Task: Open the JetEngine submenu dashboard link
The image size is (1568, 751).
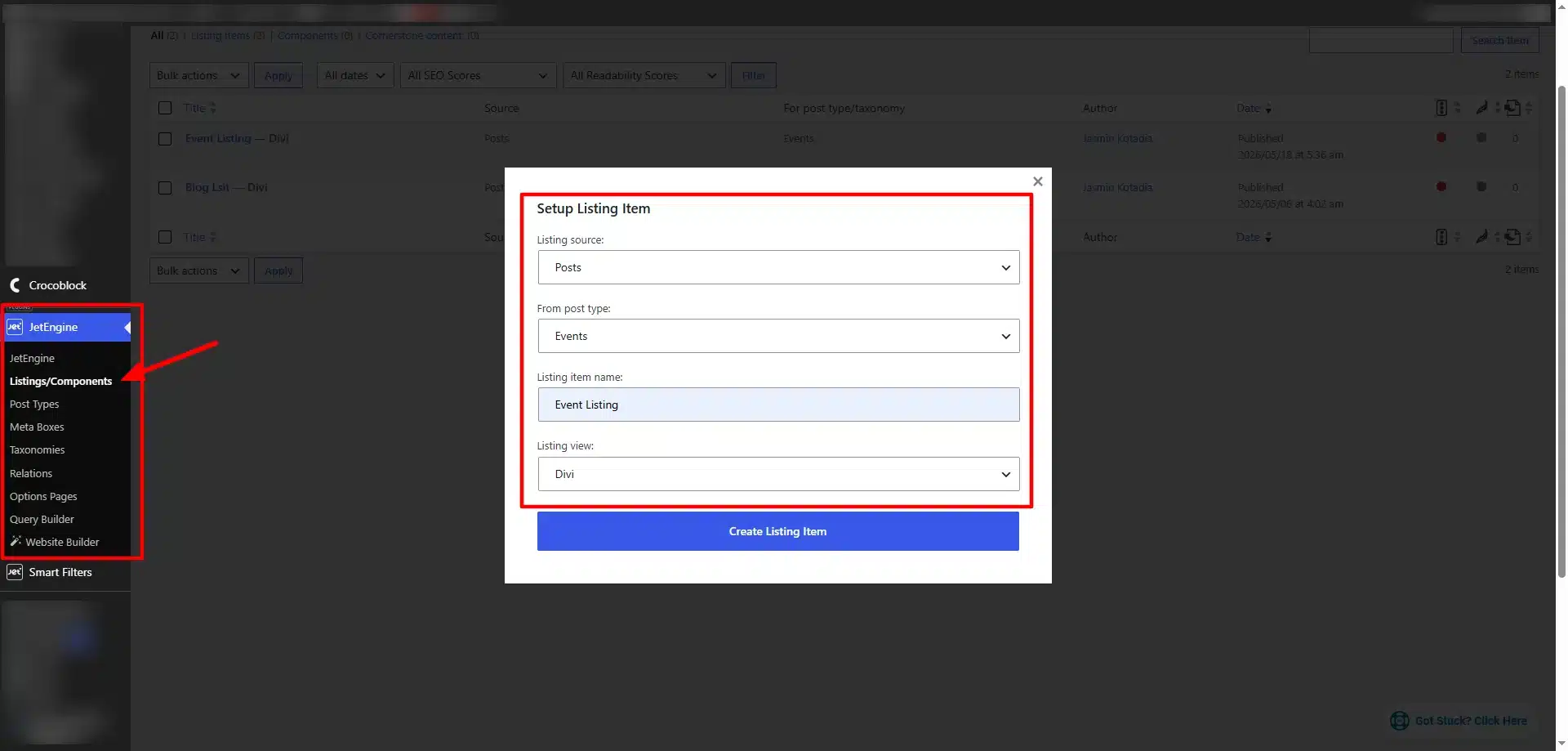Action: [x=32, y=358]
